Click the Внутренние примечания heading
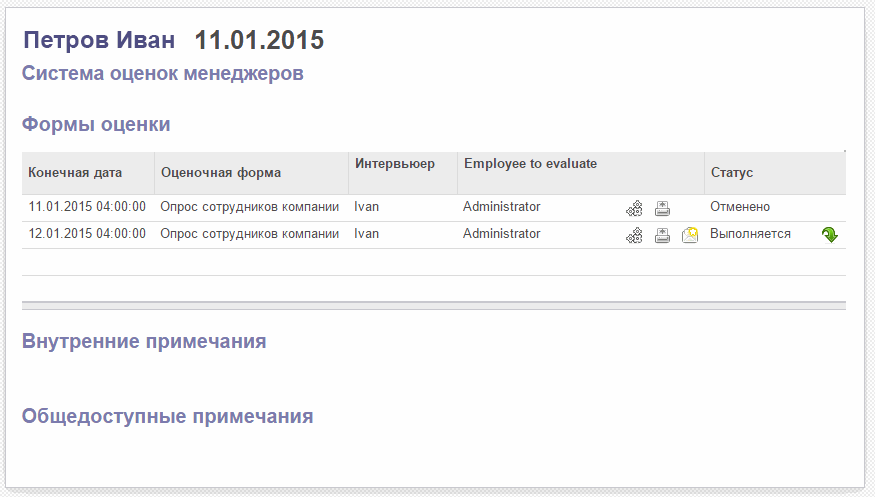Image resolution: width=875 pixels, height=497 pixels. click(x=144, y=341)
